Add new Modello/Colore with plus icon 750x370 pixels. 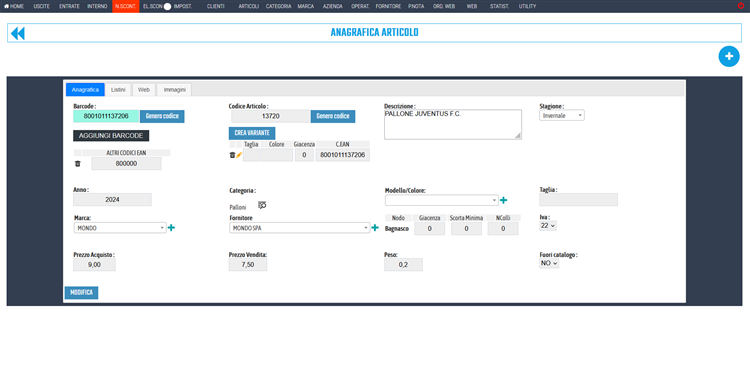click(x=503, y=200)
